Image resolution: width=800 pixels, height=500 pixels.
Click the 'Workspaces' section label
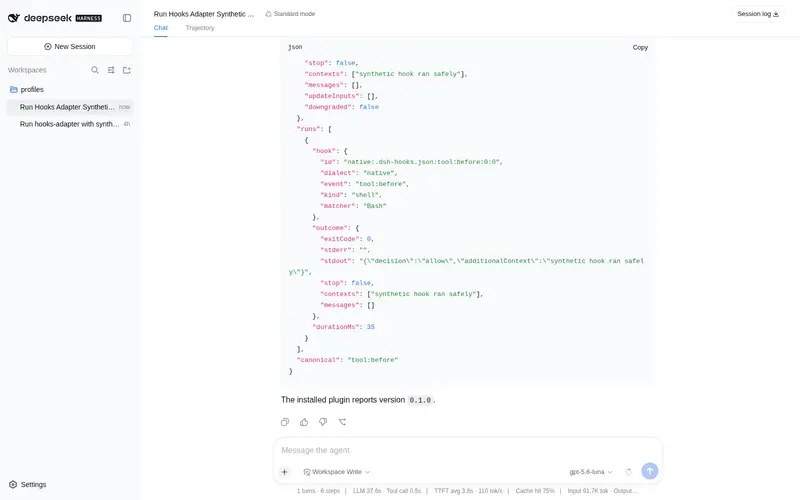(x=27, y=70)
